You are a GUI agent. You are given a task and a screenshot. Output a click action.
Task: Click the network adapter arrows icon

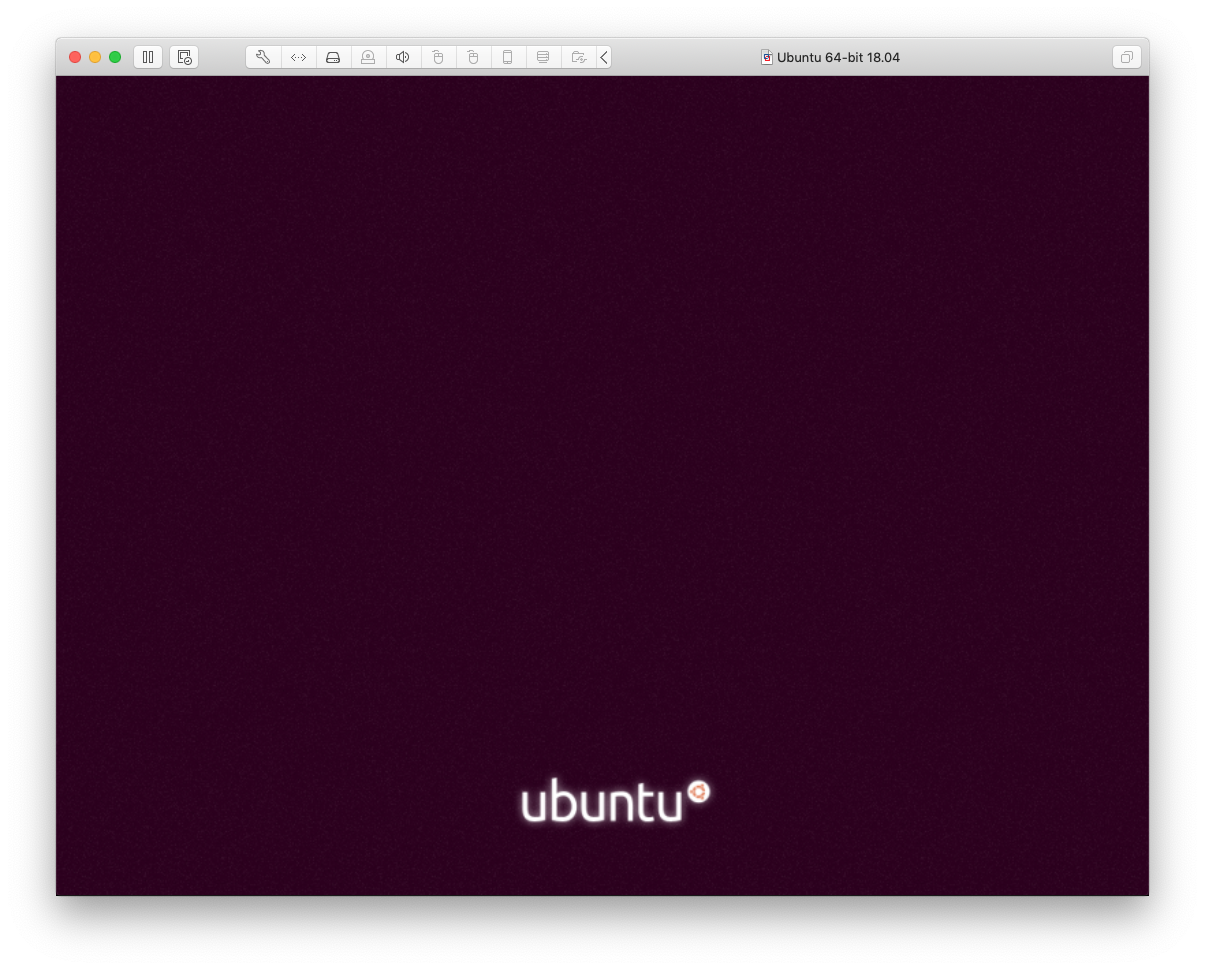298,57
